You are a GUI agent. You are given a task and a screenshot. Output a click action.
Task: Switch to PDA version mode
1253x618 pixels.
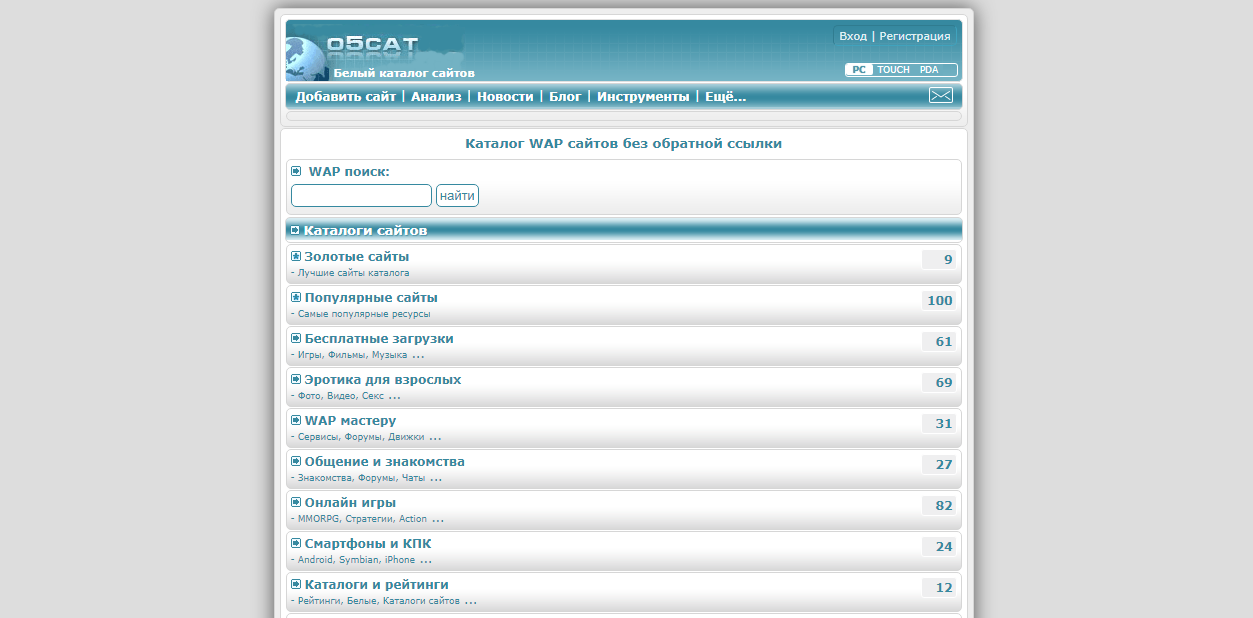tap(929, 70)
